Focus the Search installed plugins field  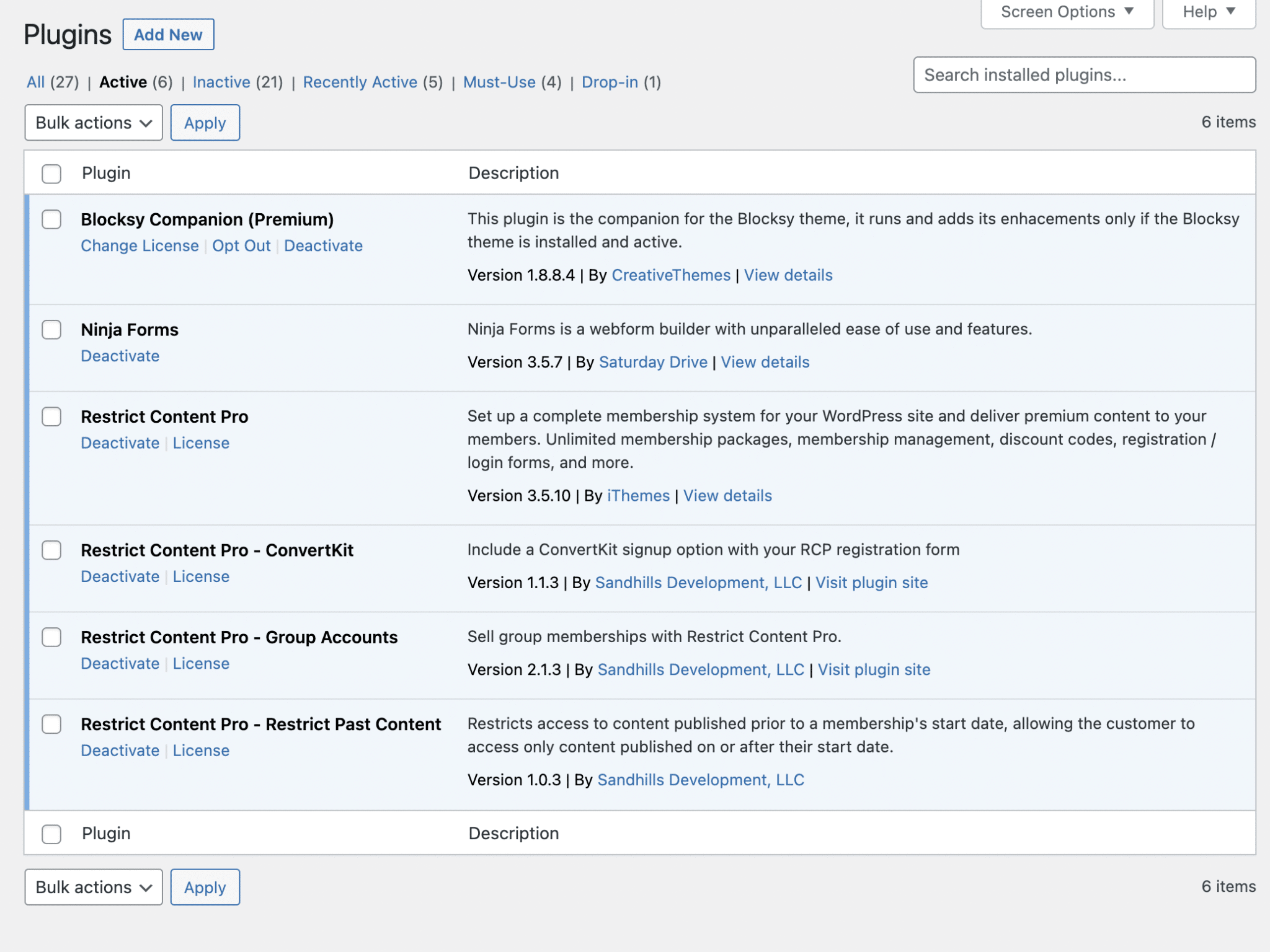coord(1084,75)
